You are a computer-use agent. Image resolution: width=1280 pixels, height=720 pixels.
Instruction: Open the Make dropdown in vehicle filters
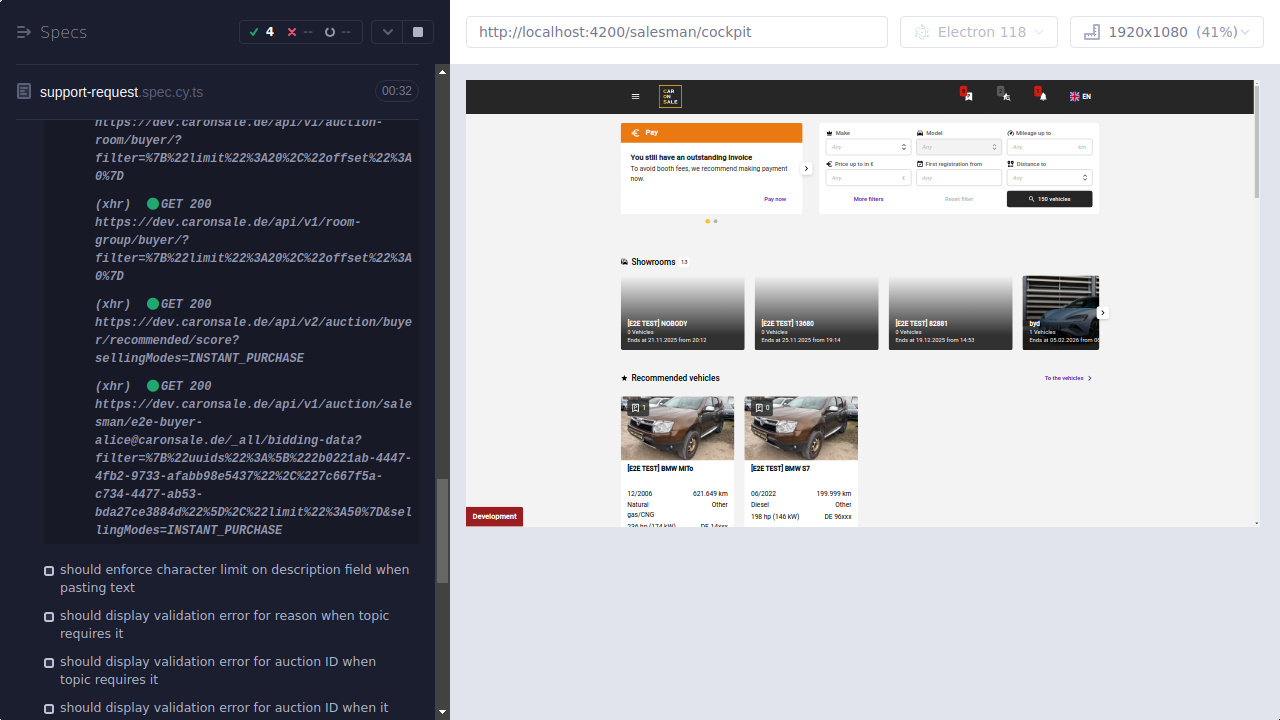867,146
